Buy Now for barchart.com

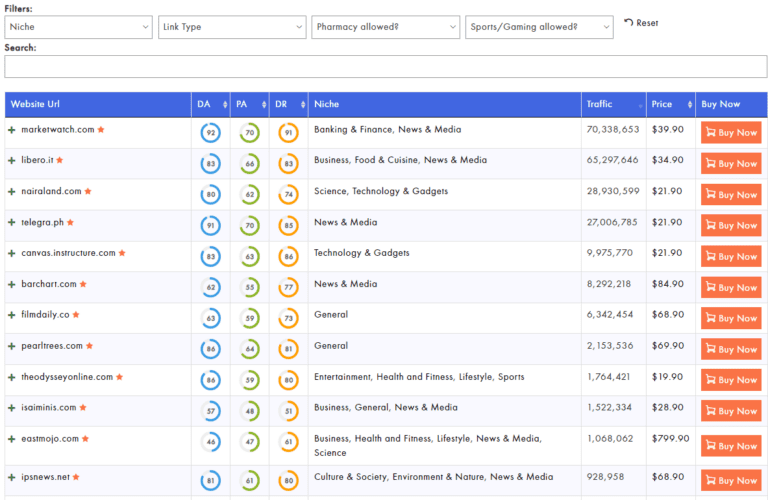(x=731, y=287)
